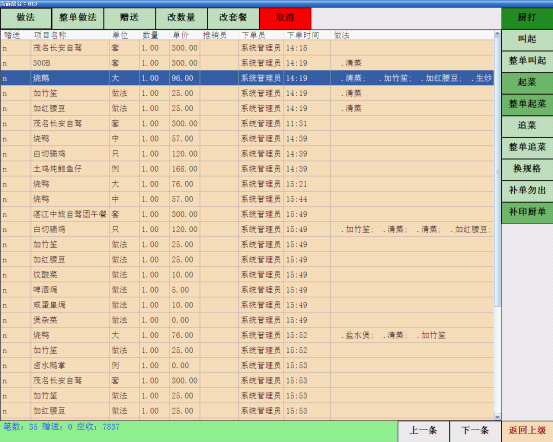Select the 土鸡炖鲍鱼仔 order row
The image size is (553, 442).
pos(247,169)
